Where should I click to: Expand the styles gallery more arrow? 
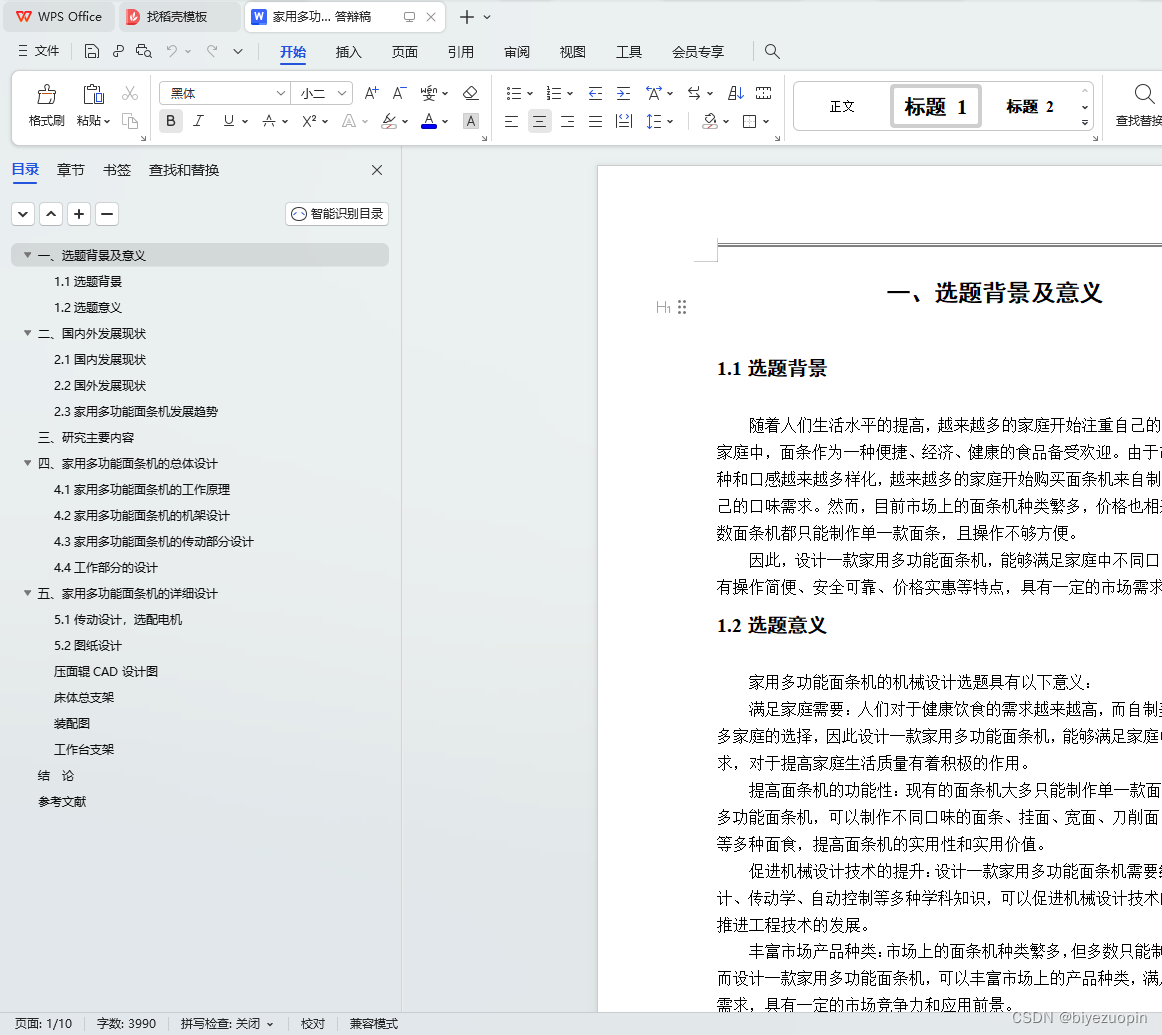1085,123
